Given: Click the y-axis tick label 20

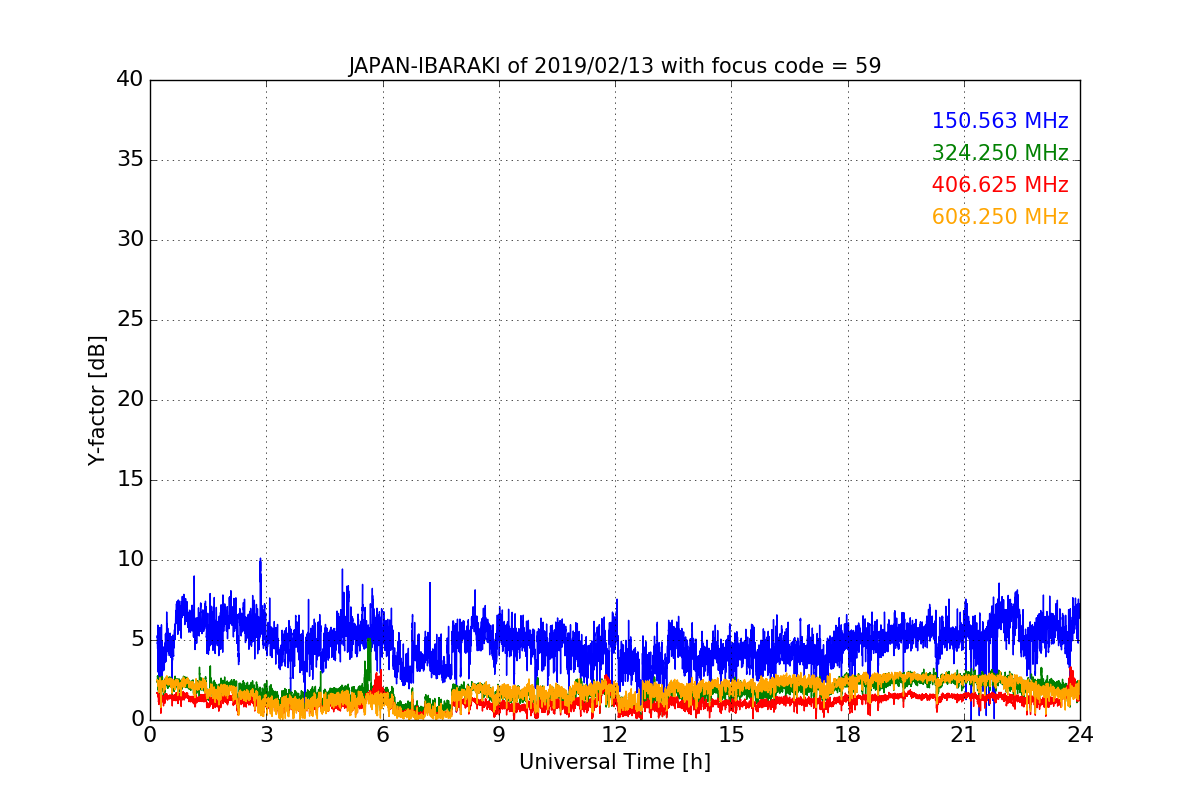Looking at the screenshot, I should [130, 400].
